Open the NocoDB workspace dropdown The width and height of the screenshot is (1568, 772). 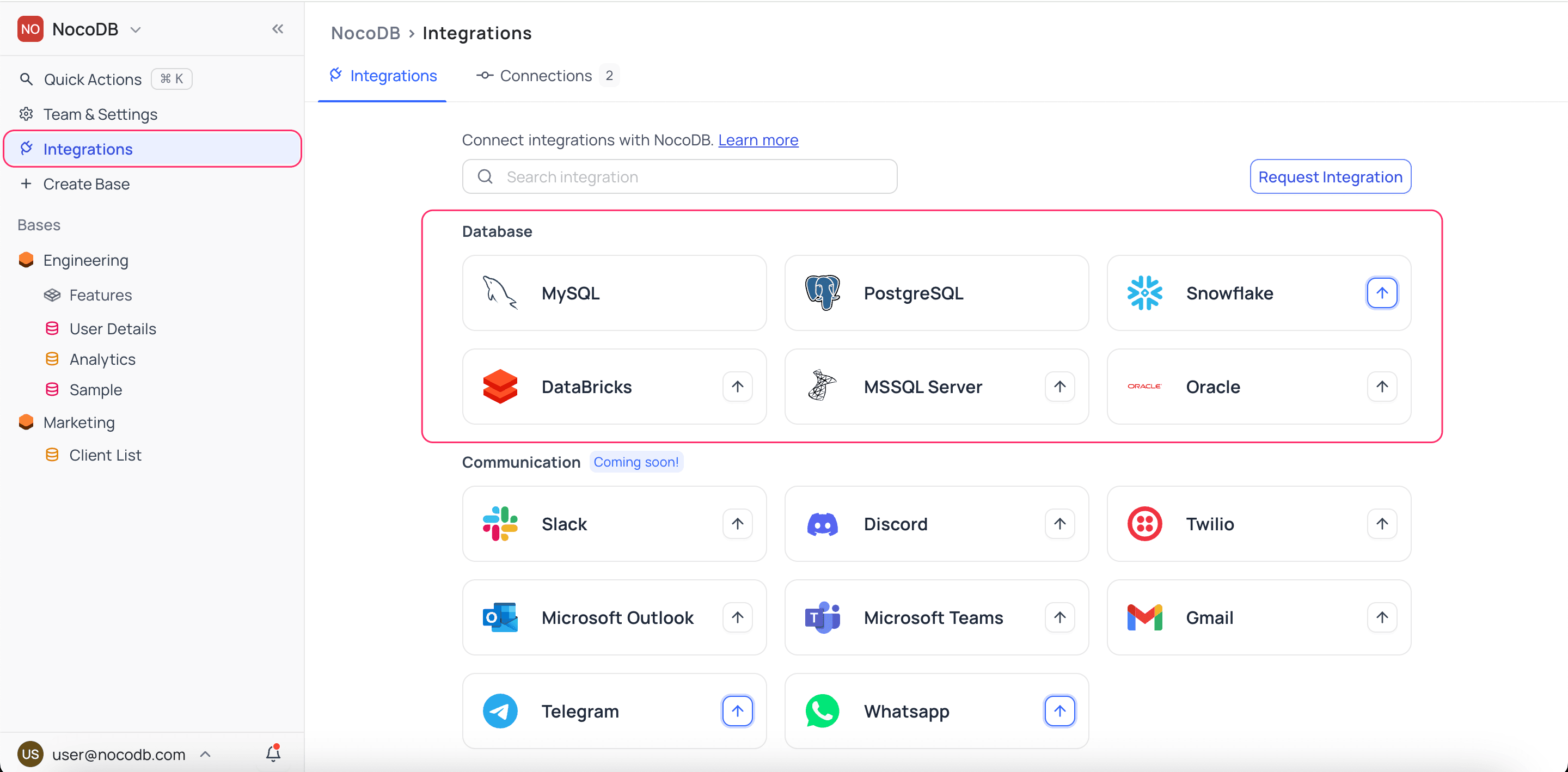[136, 29]
